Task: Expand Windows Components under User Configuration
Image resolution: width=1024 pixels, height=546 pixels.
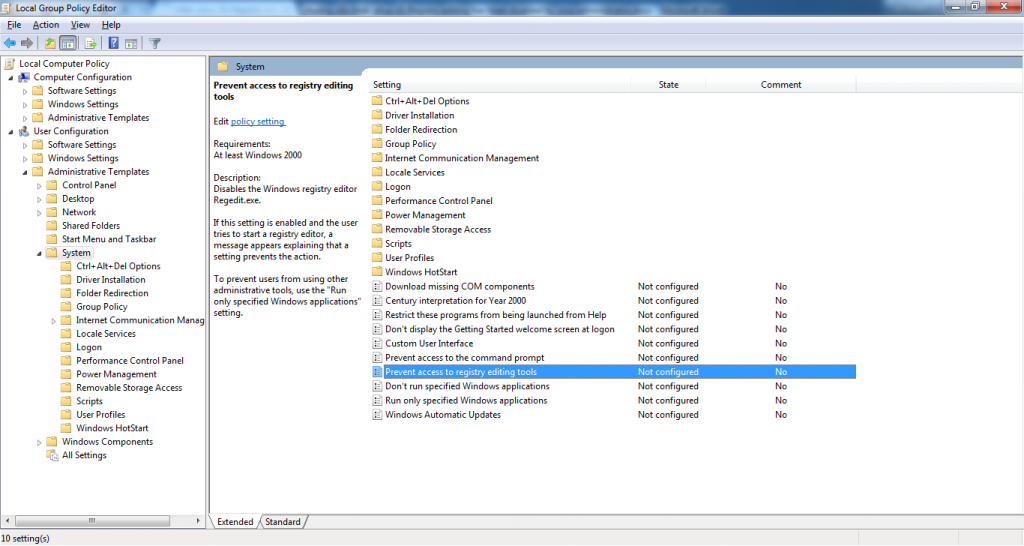Action: pos(40,442)
